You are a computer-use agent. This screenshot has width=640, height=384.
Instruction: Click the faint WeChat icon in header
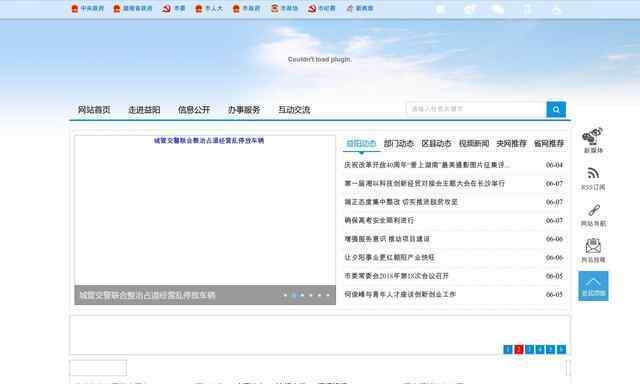pyautogui.click(x=498, y=9)
